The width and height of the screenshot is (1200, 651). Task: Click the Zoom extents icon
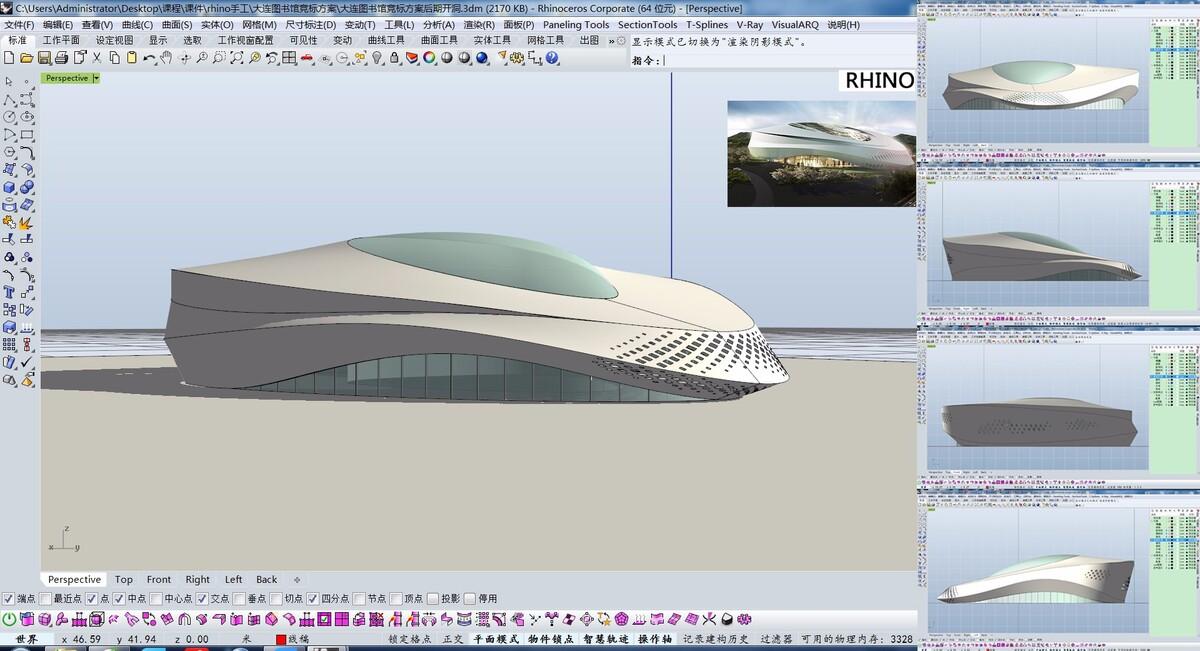click(x=237, y=58)
